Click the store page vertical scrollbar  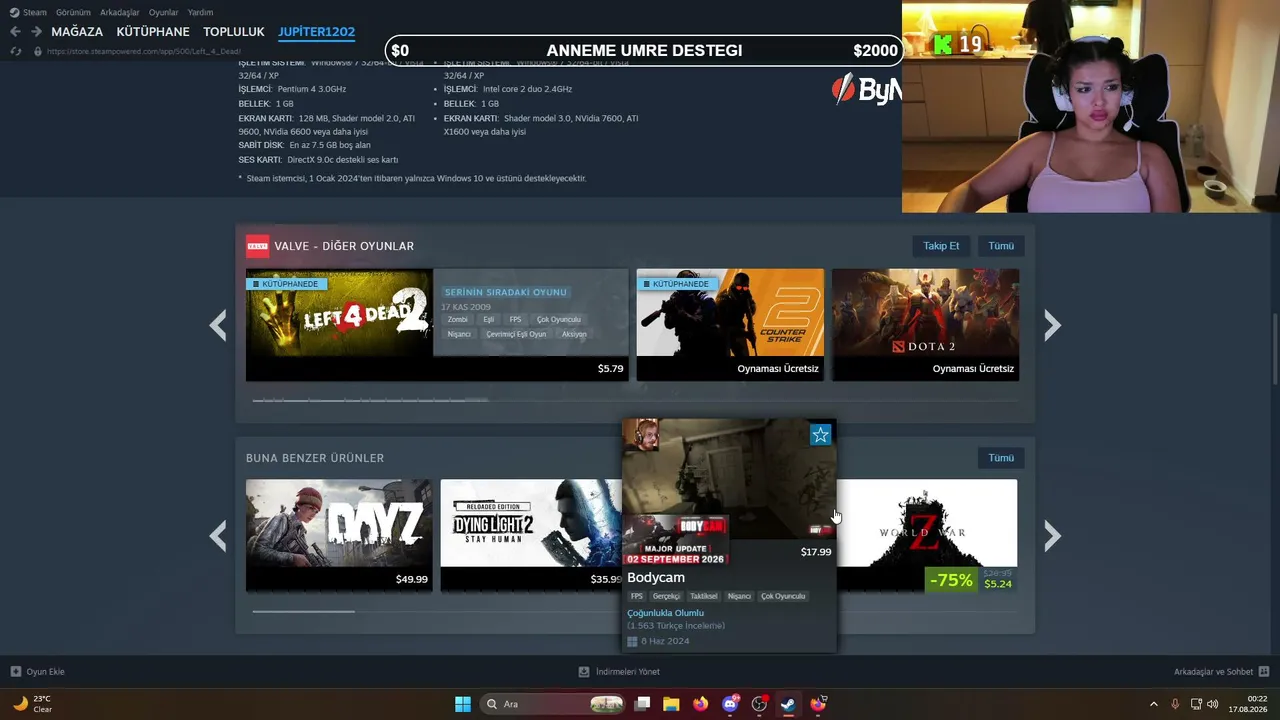(1275, 350)
